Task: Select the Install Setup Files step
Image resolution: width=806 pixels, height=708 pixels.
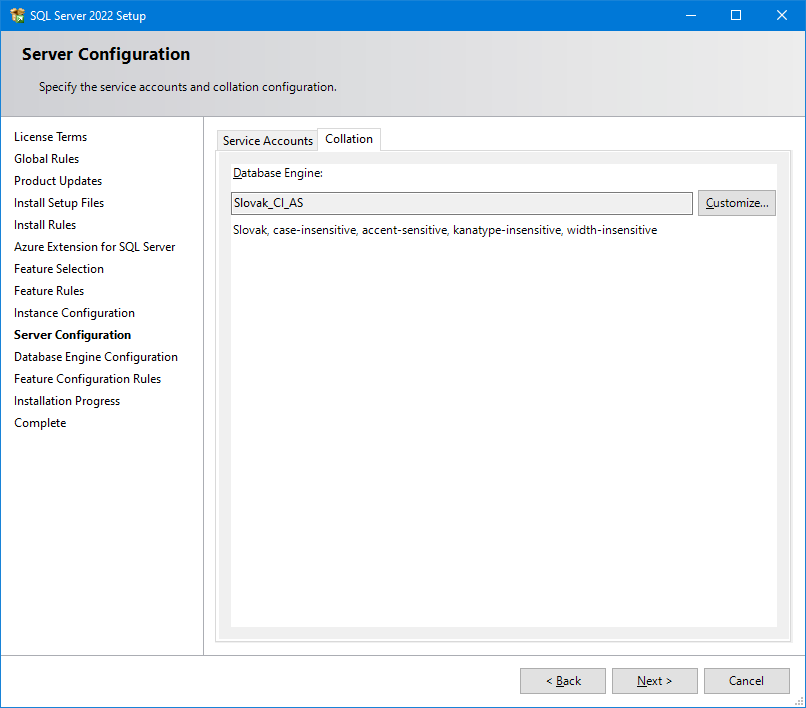Action: click(59, 203)
